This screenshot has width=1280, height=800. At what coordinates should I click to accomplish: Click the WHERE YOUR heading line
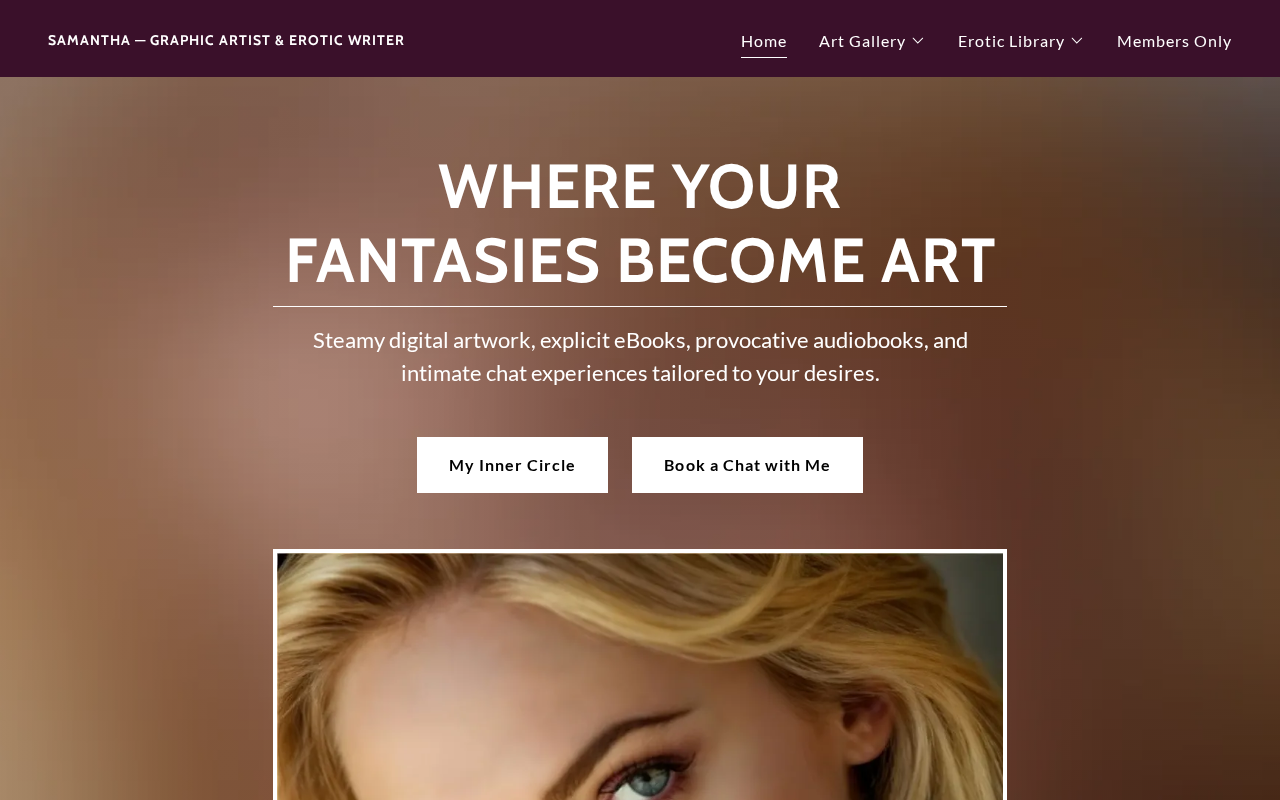pyautogui.click(x=640, y=186)
